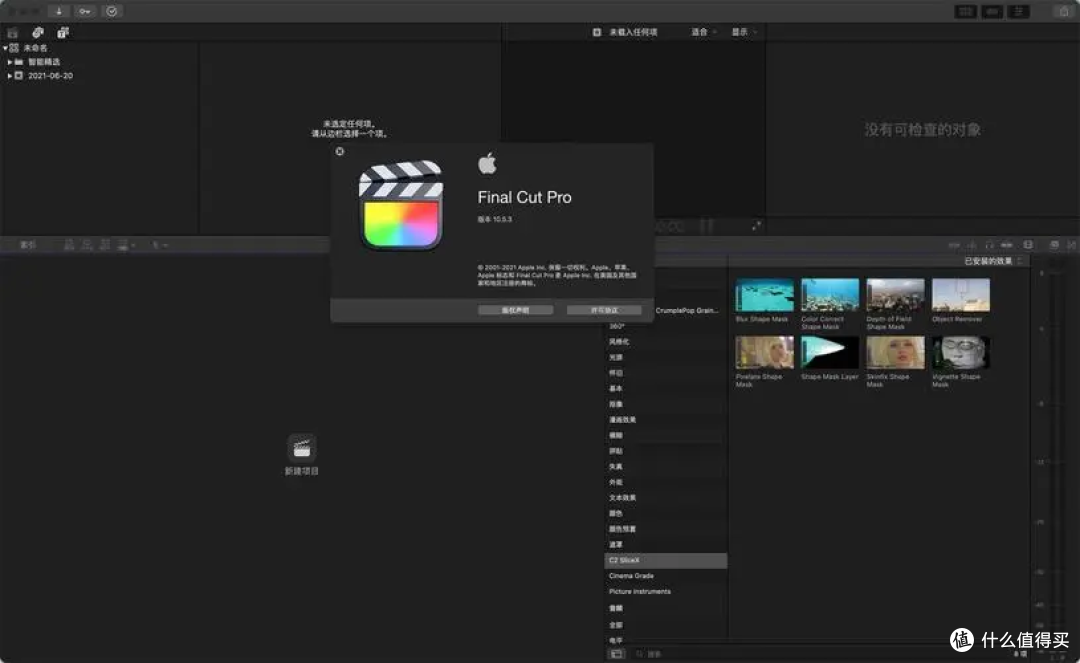Open the titles and generators sidebar icon
This screenshot has height=663, width=1080.
tap(63, 32)
